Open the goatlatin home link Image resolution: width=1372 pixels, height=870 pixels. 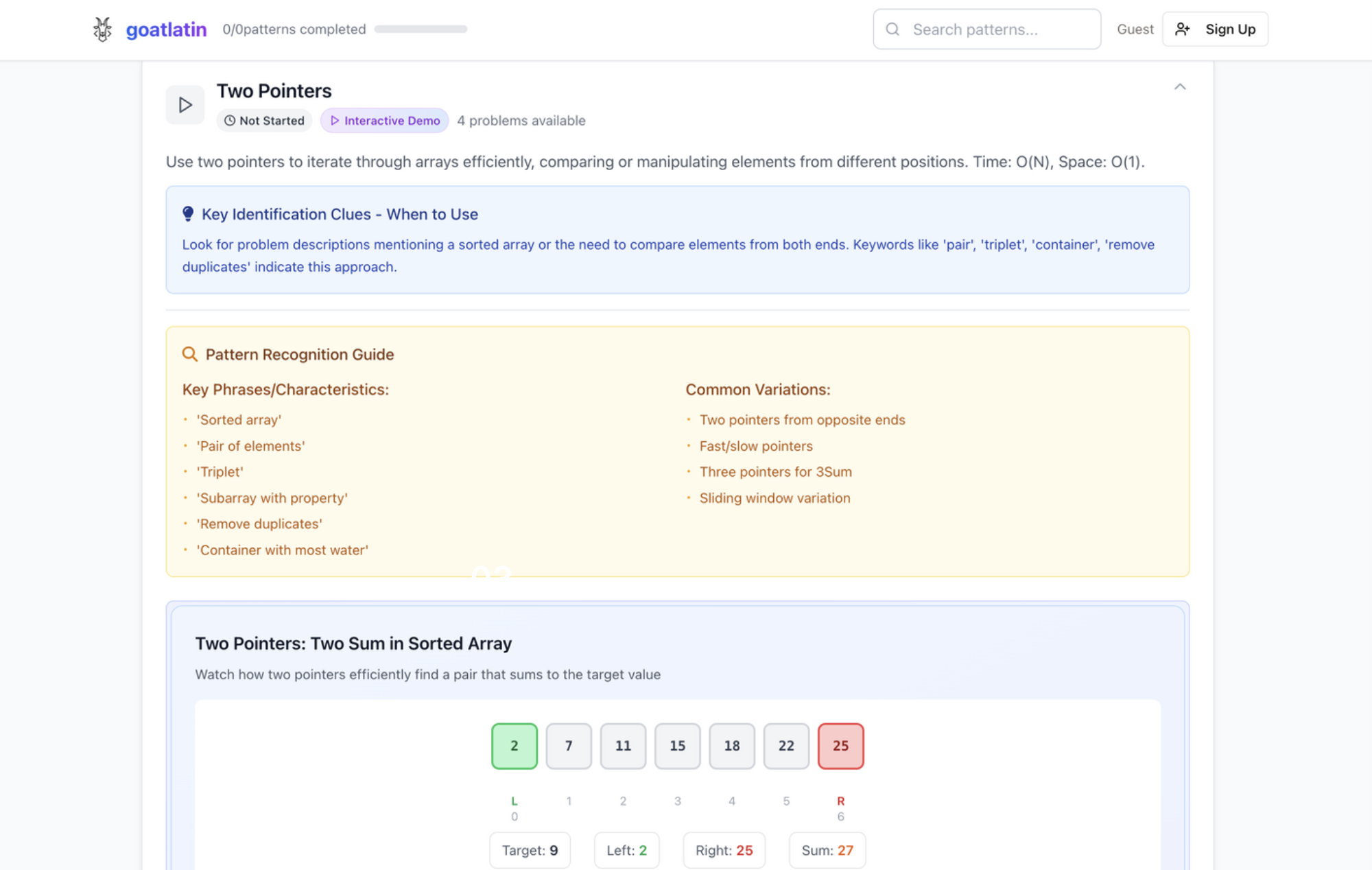166,30
